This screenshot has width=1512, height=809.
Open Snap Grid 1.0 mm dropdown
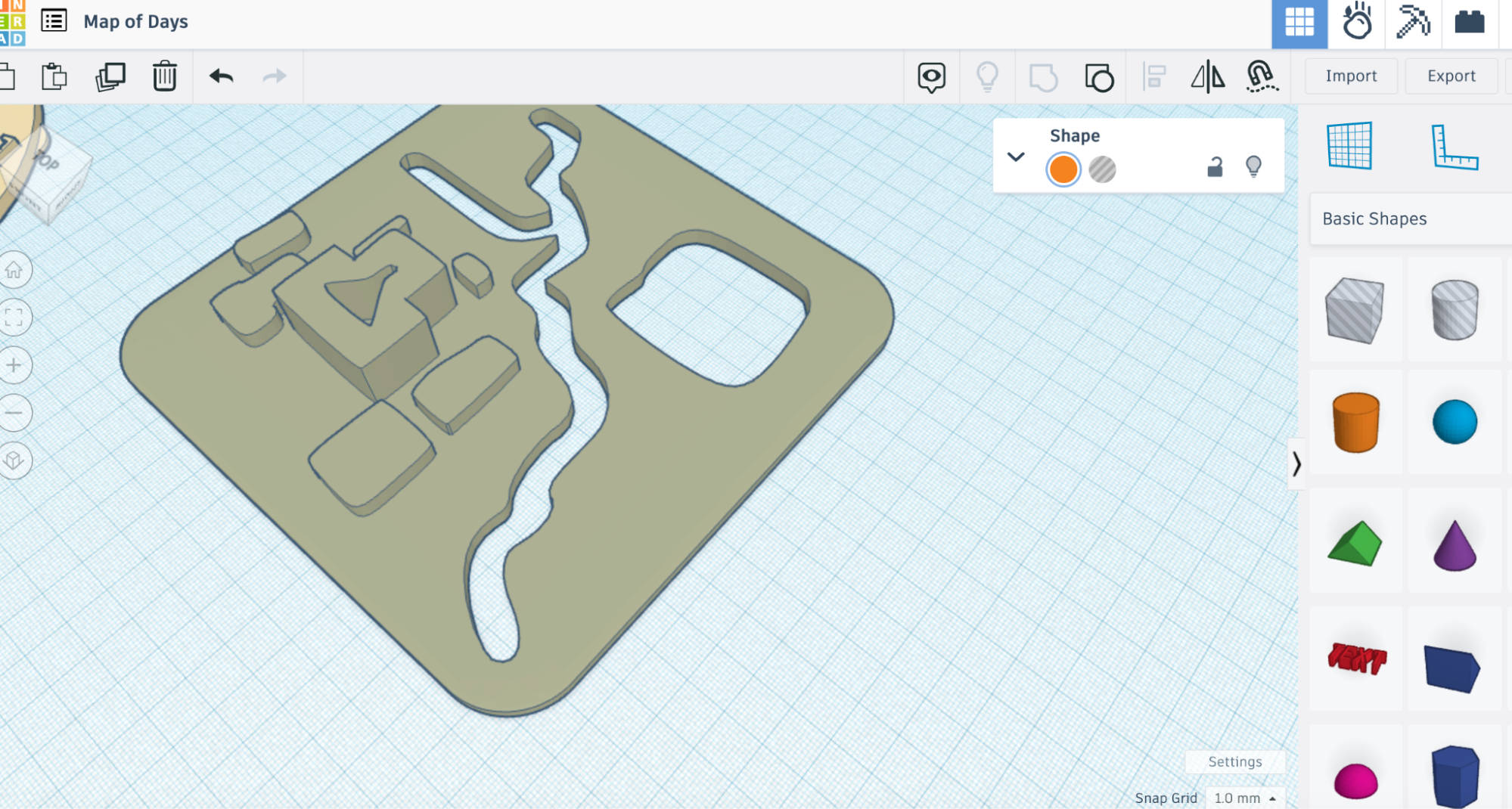coord(1244,798)
